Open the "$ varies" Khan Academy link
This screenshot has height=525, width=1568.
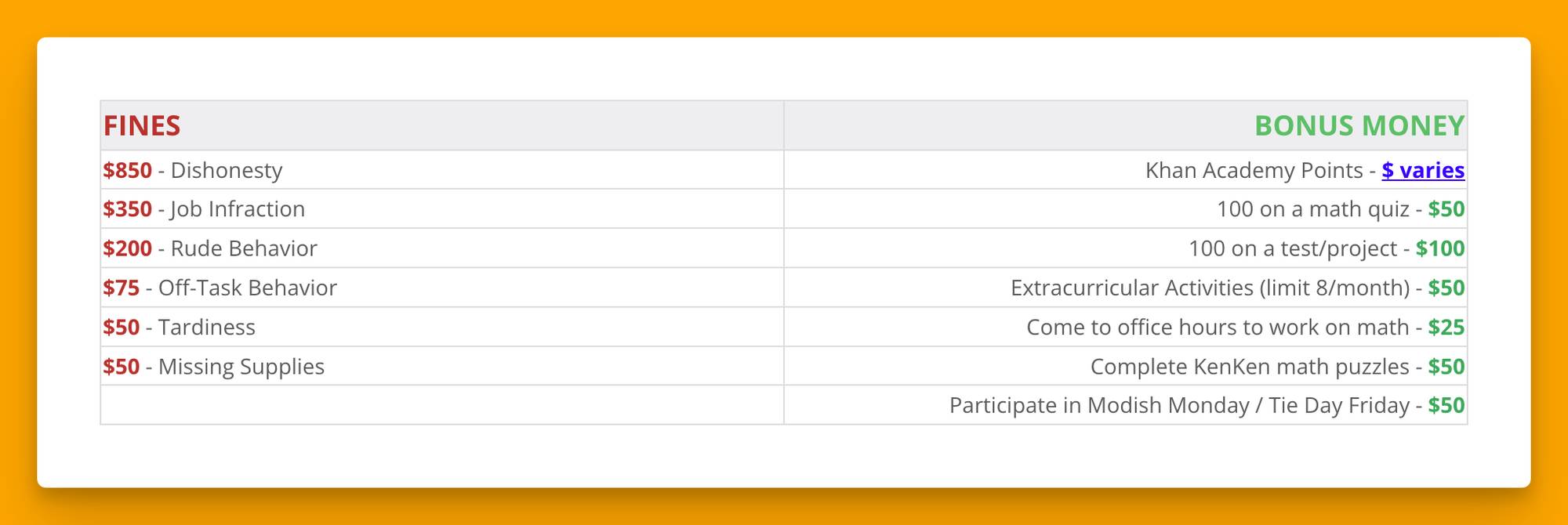click(1423, 170)
